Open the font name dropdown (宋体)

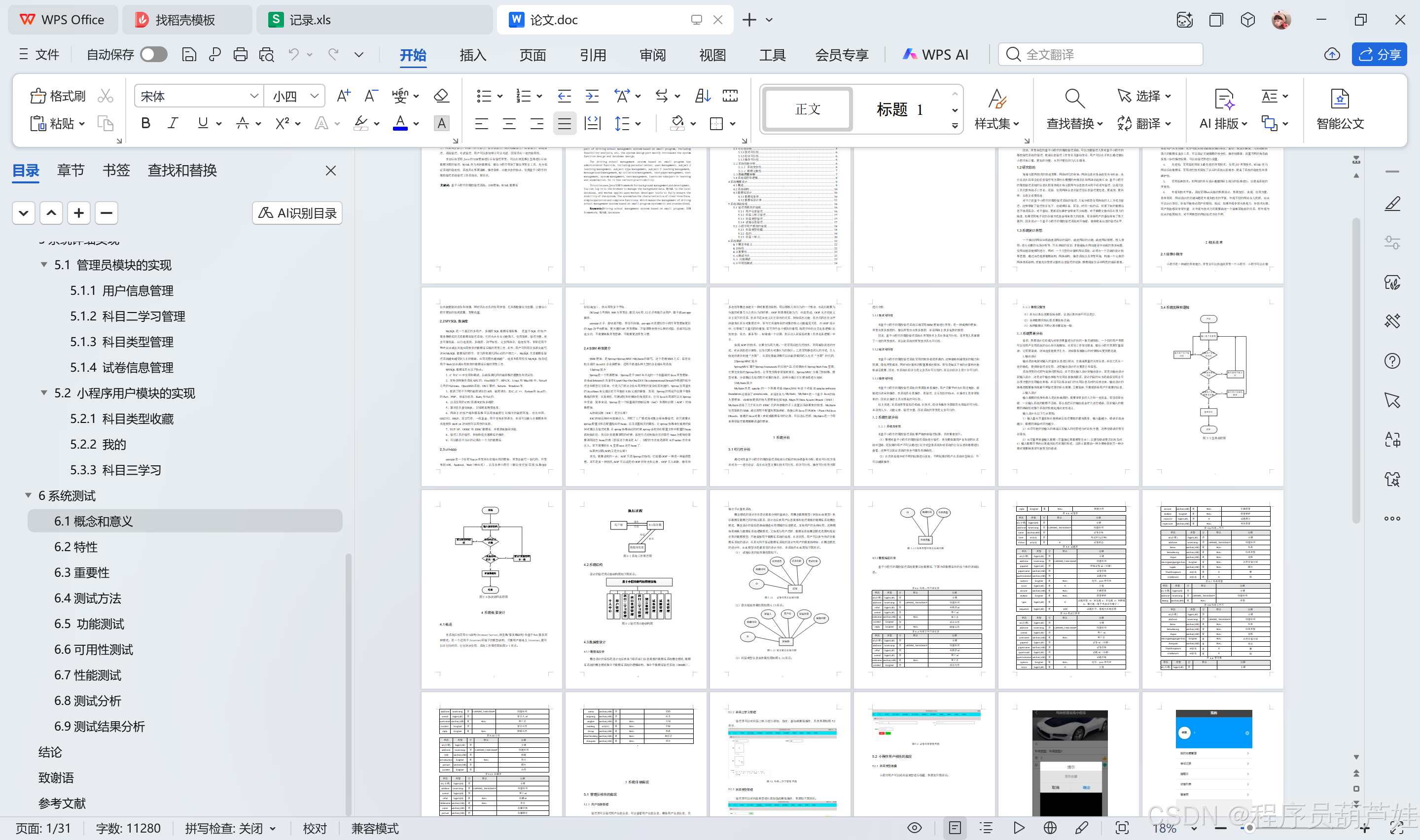point(254,96)
